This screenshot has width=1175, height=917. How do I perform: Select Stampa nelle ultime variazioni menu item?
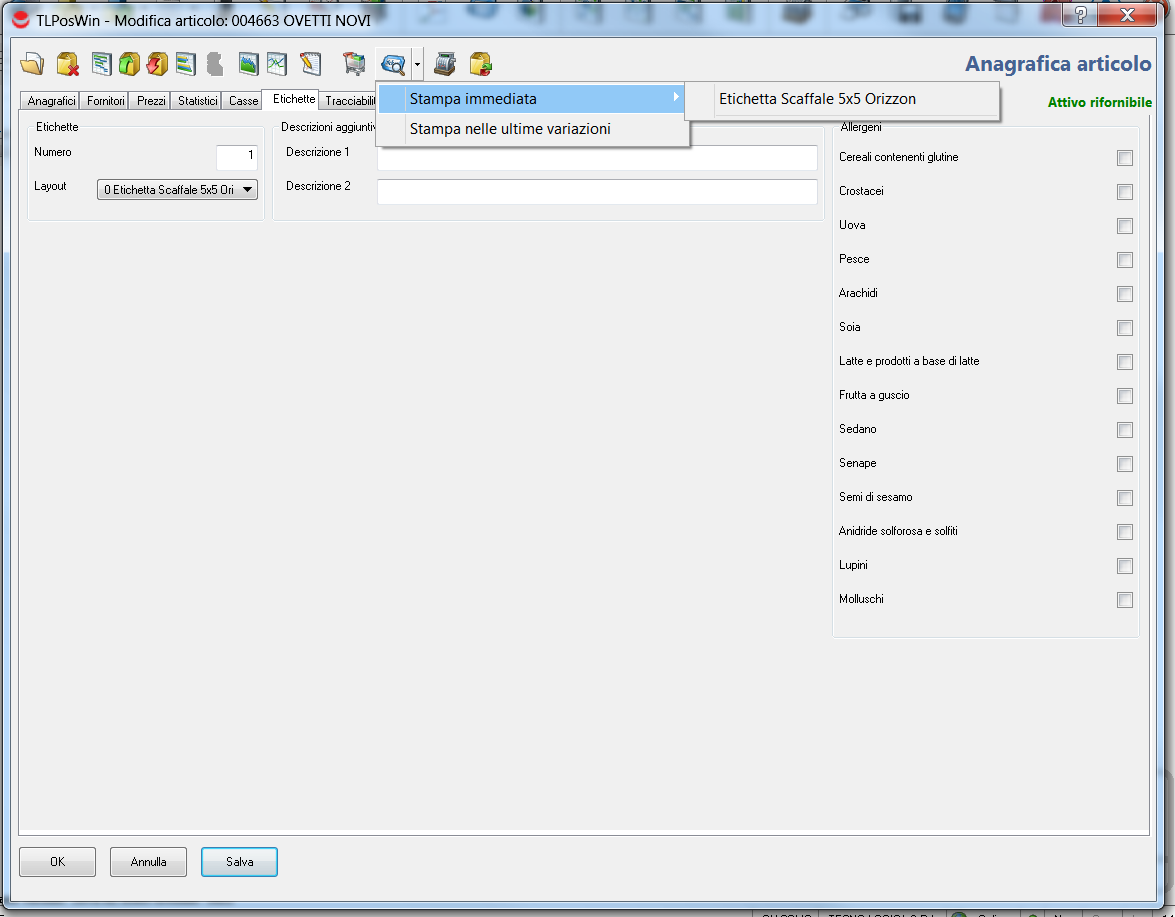(510, 129)
